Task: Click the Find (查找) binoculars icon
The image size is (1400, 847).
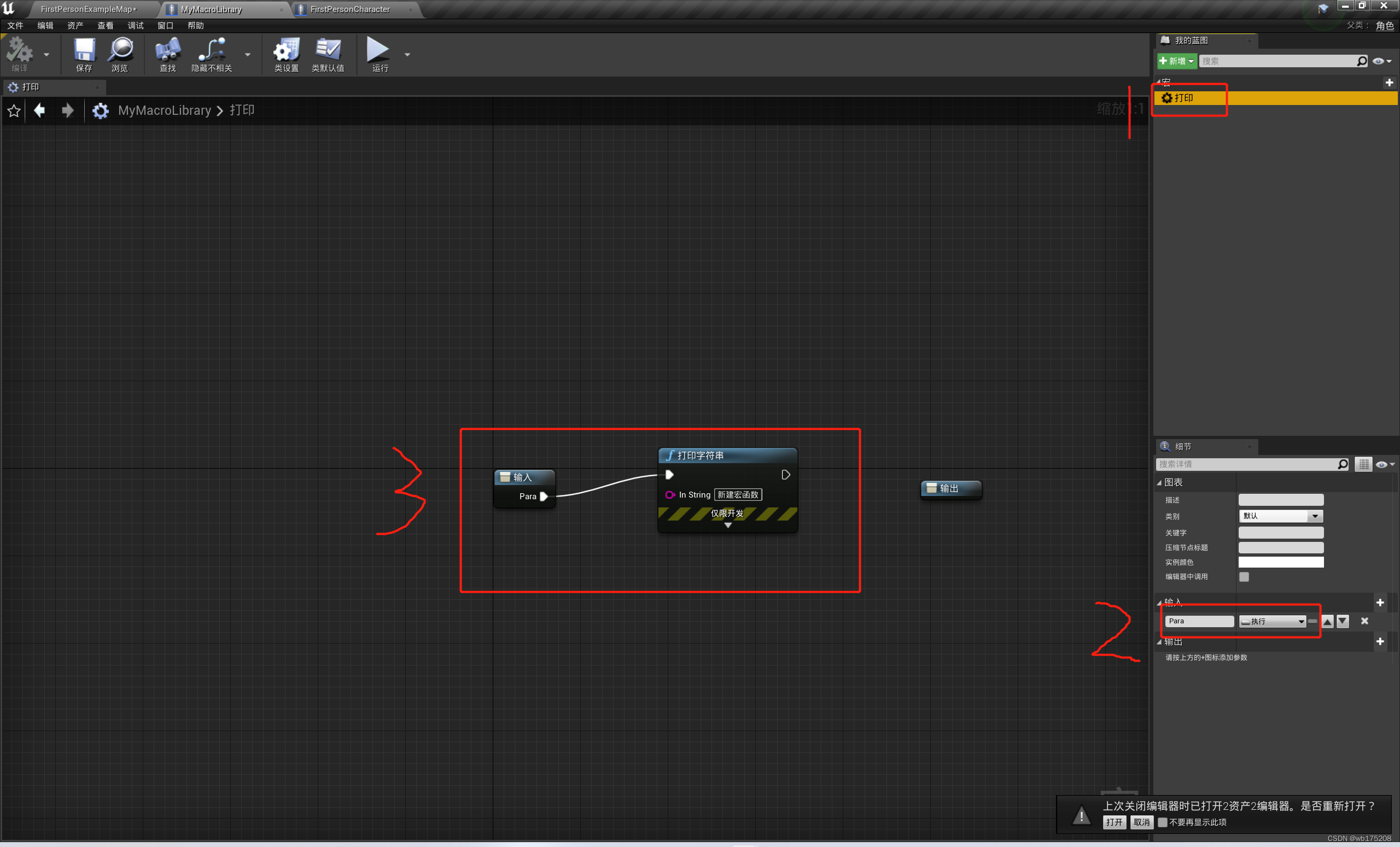Action: click(x=167, y=54)
